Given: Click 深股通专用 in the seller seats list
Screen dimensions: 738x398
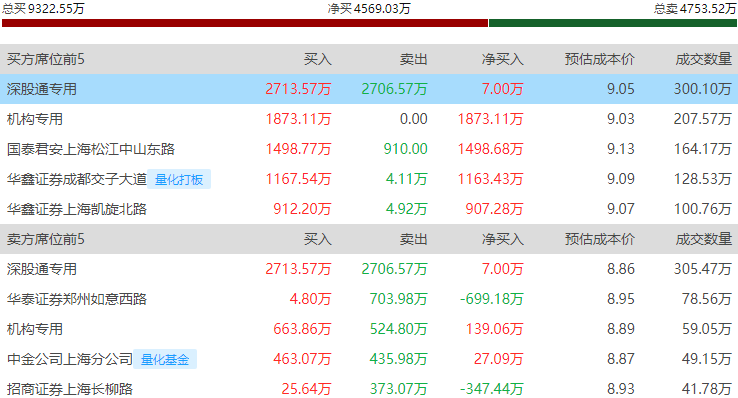Looking at the screenshot, I should coord(42,269).
